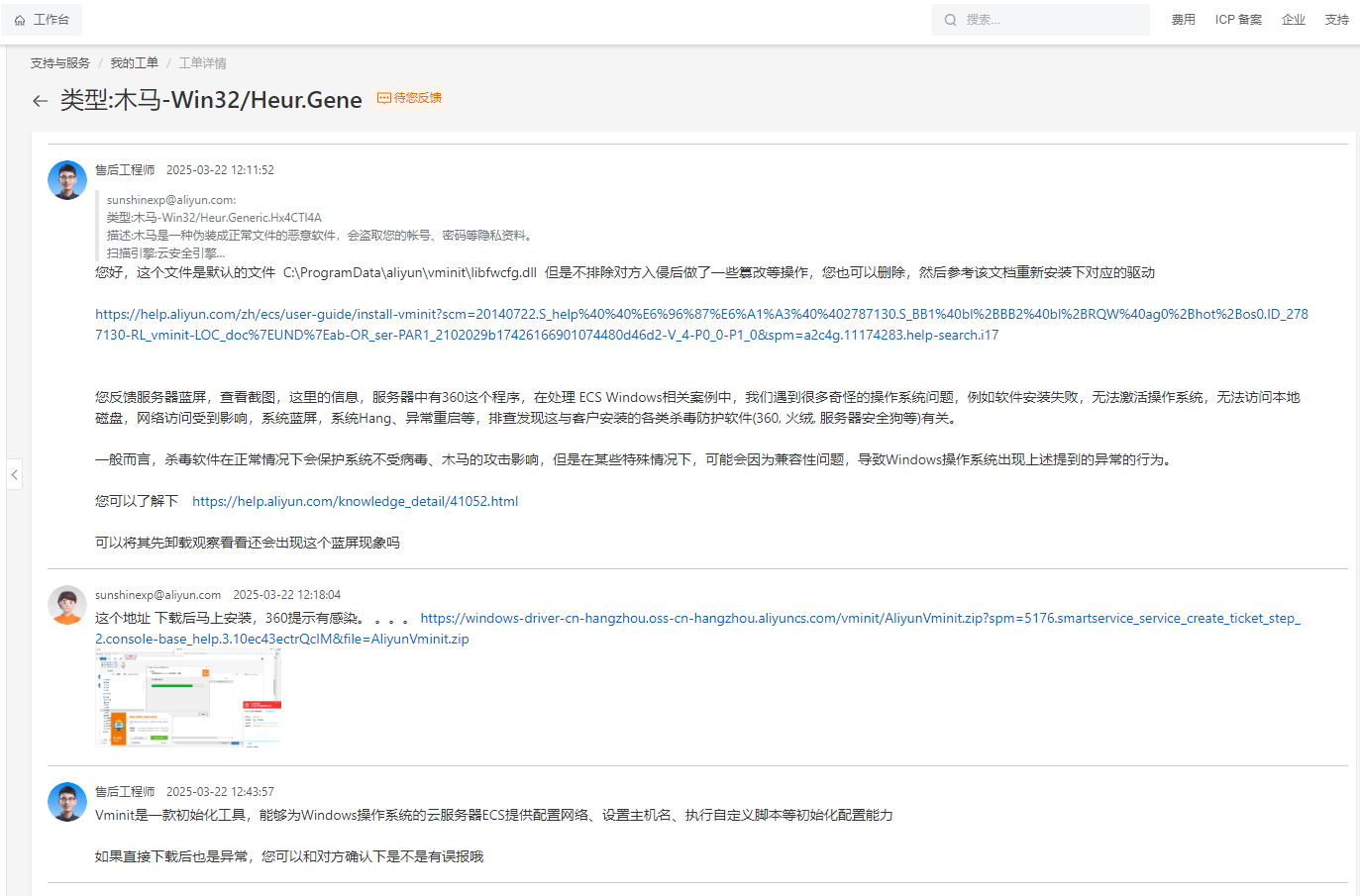Click the sunshinexp user avatar
The height and width of the screenshot is (896, 1360).
(x=67, y=605)
